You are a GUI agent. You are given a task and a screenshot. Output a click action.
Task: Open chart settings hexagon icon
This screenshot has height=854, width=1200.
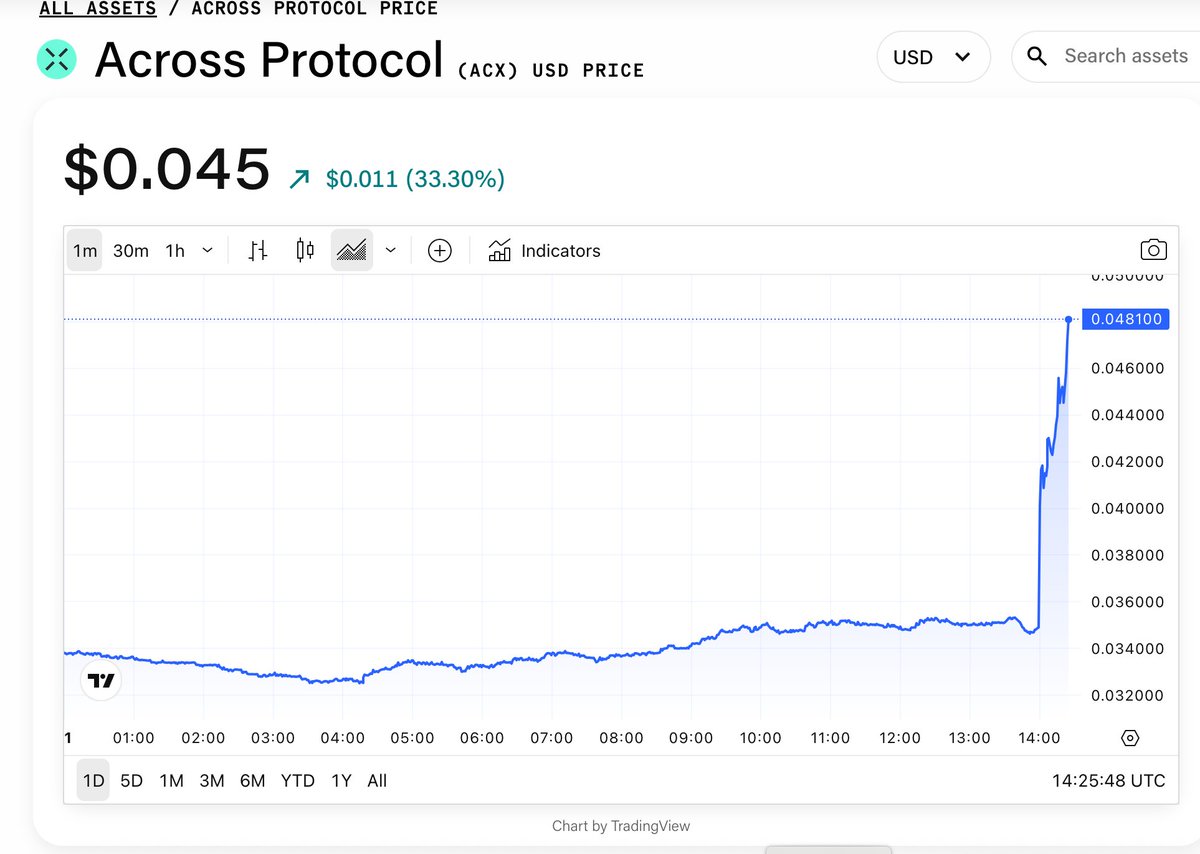(x=1130, y=738)
